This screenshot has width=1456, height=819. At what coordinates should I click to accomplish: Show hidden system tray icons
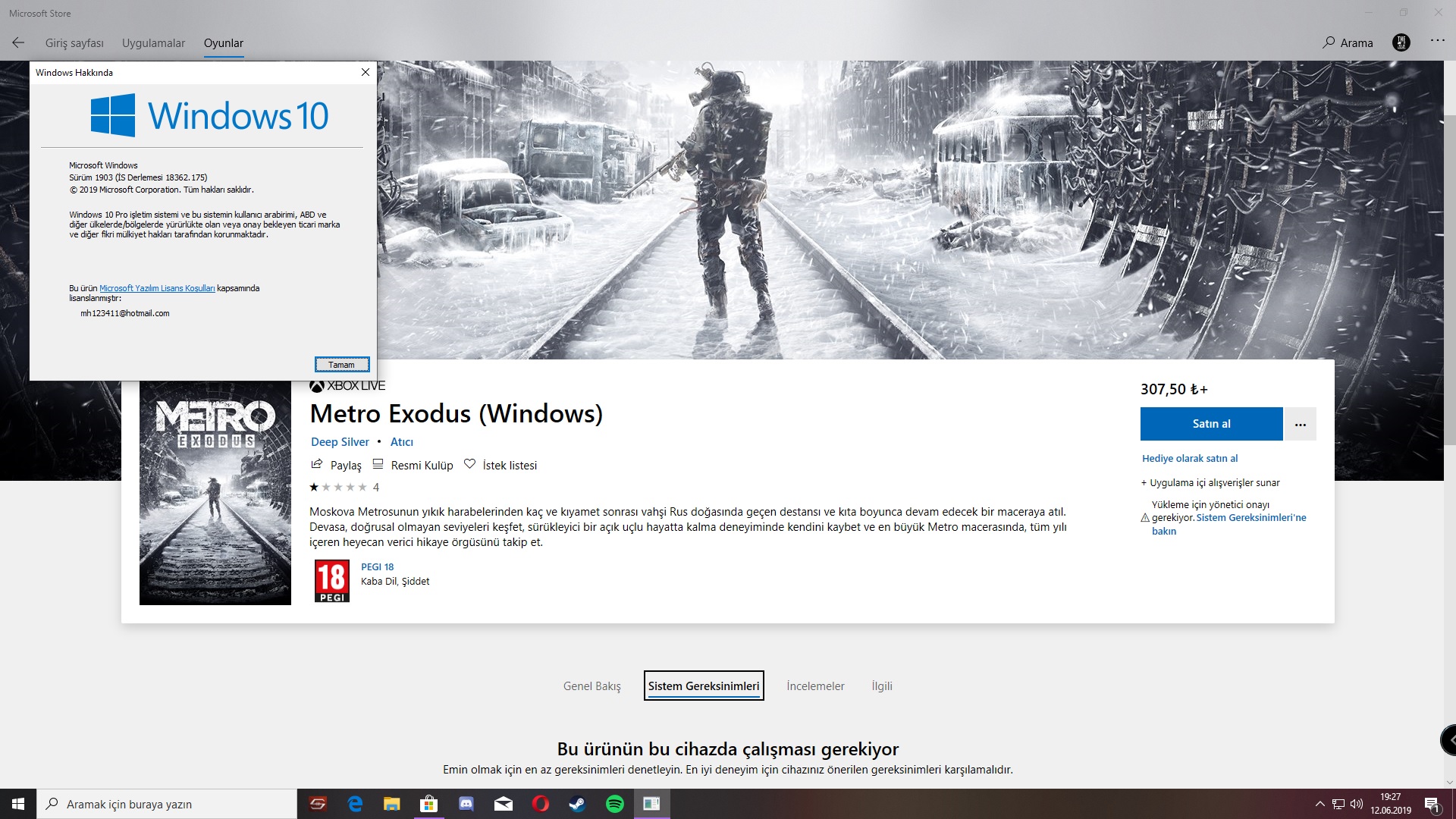[x=1320, y=804]
